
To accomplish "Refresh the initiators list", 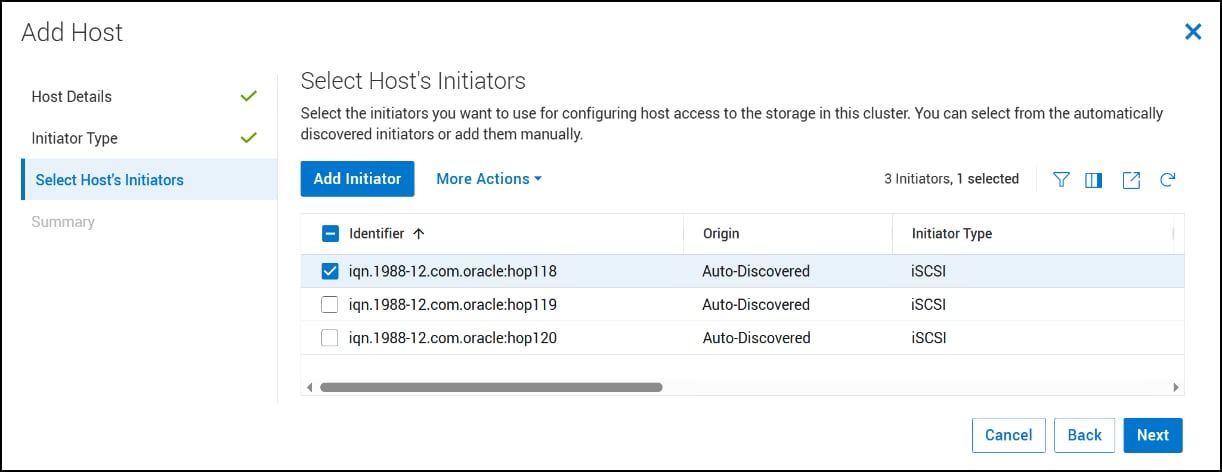I will [x=1167, y=180].
